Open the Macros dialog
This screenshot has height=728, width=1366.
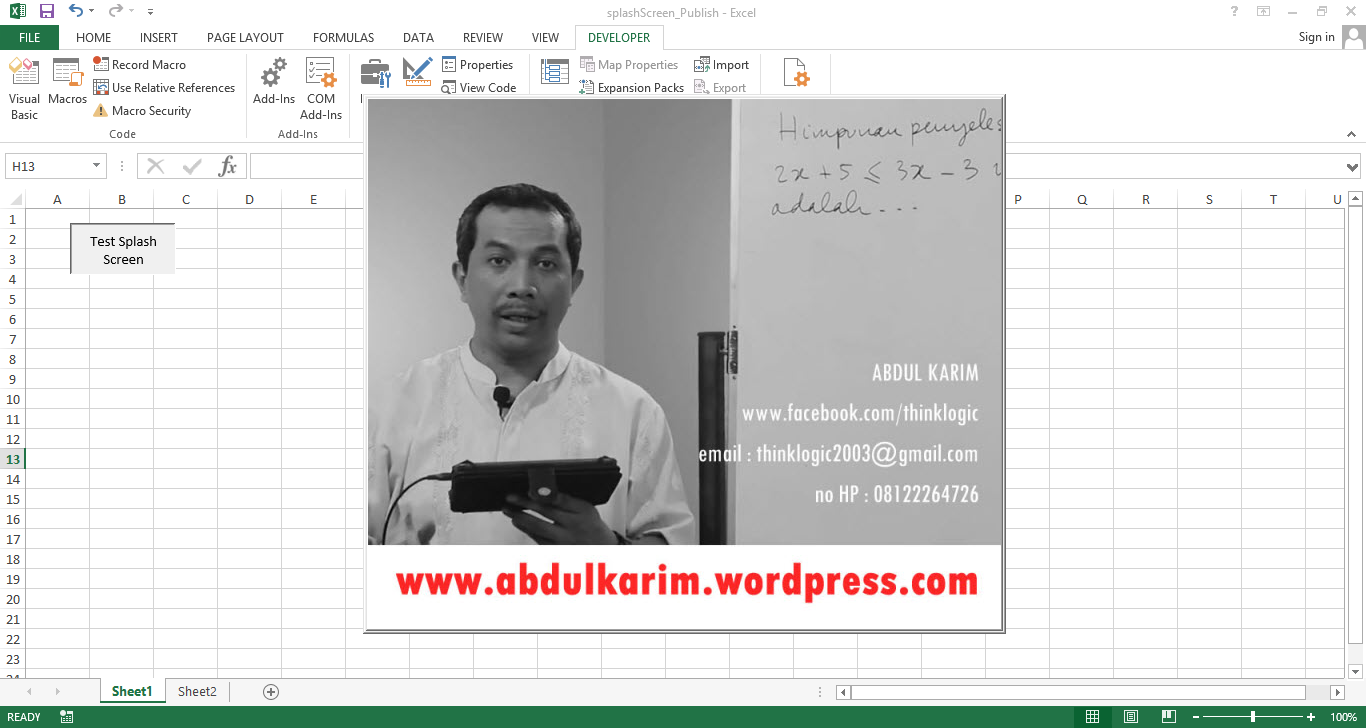click(x=67, y=82)
